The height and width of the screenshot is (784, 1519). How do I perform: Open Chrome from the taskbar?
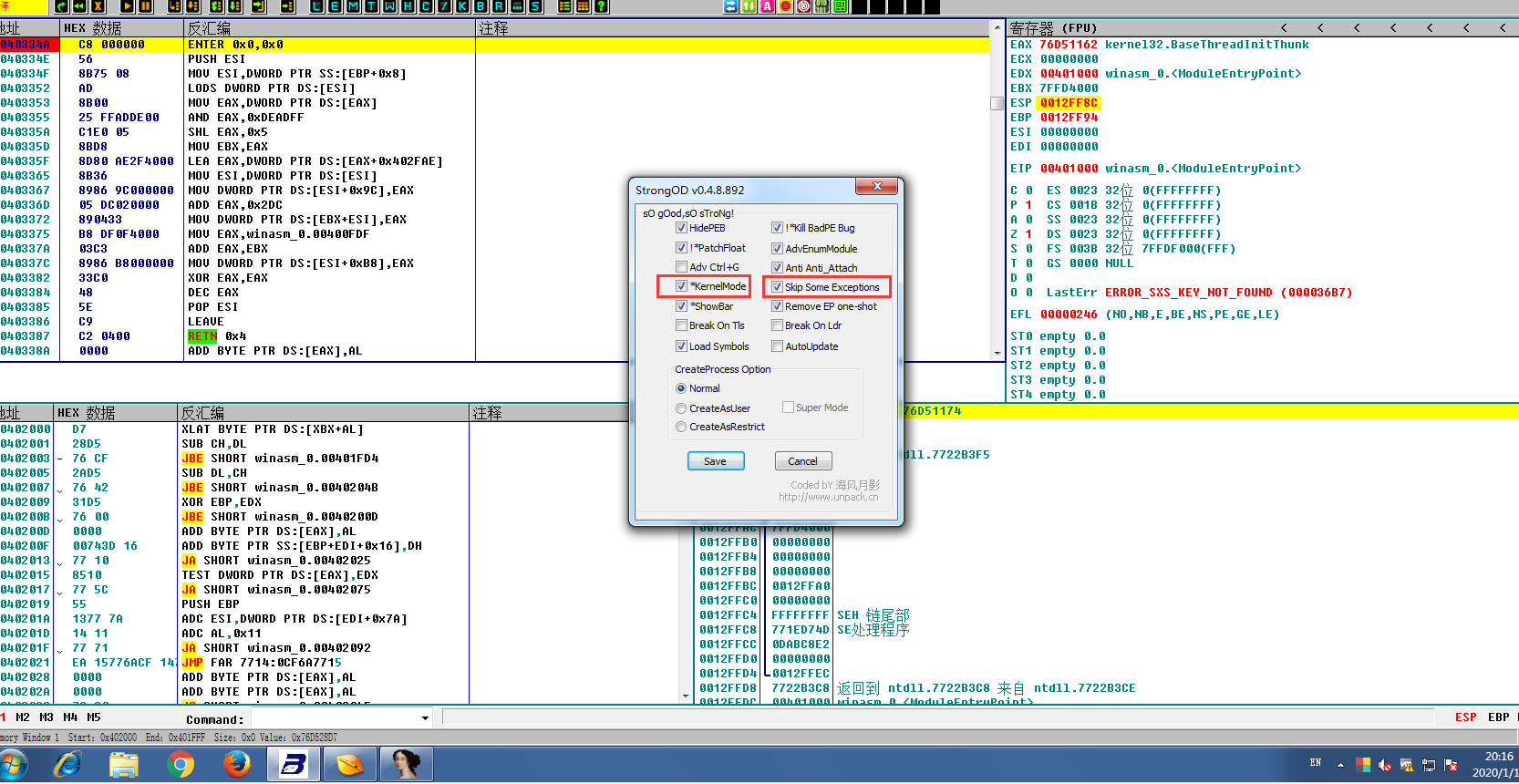tap(180, 764)
